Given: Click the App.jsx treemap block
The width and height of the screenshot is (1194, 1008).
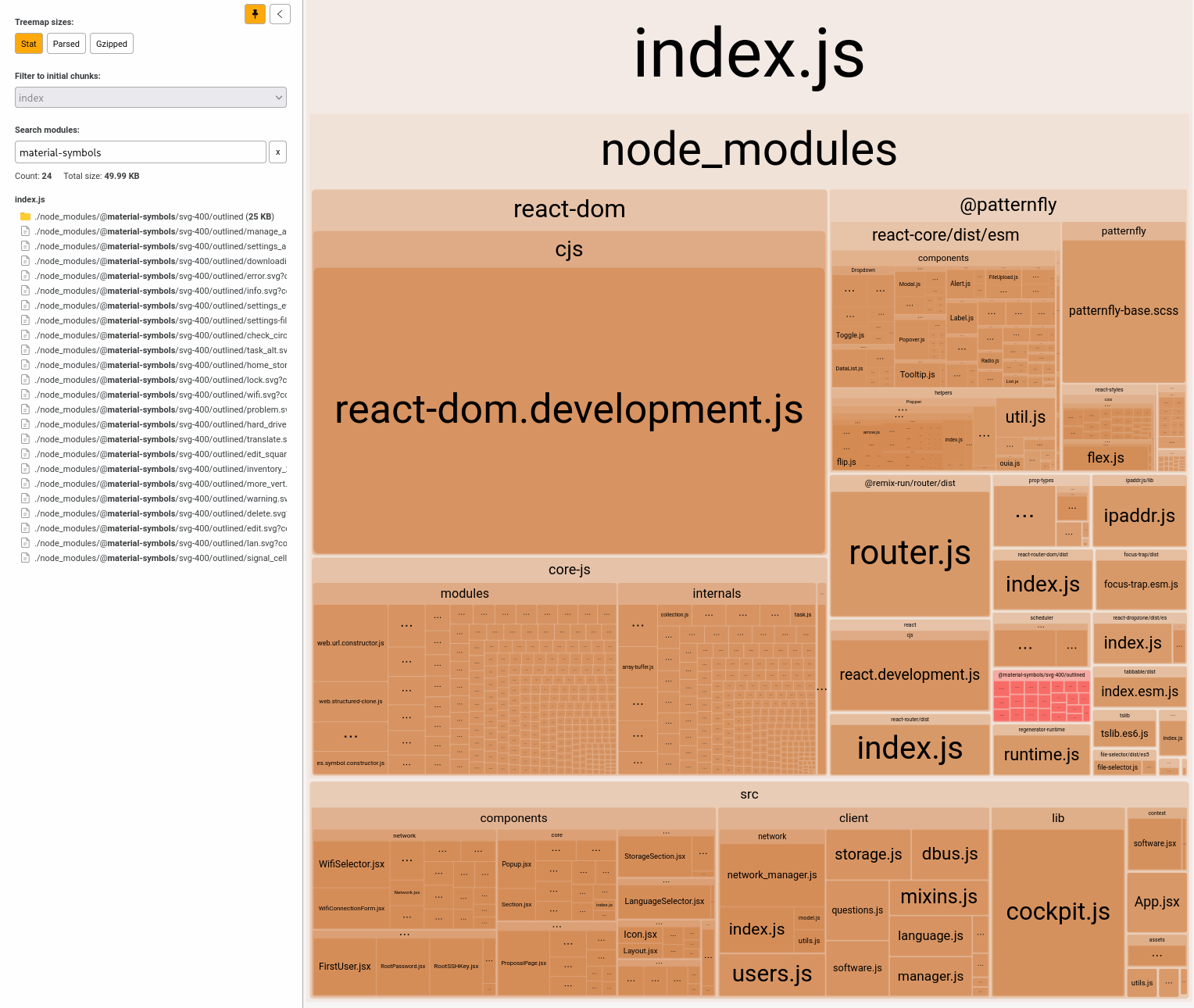Looking at the screenshot, I should (1157, 902).
